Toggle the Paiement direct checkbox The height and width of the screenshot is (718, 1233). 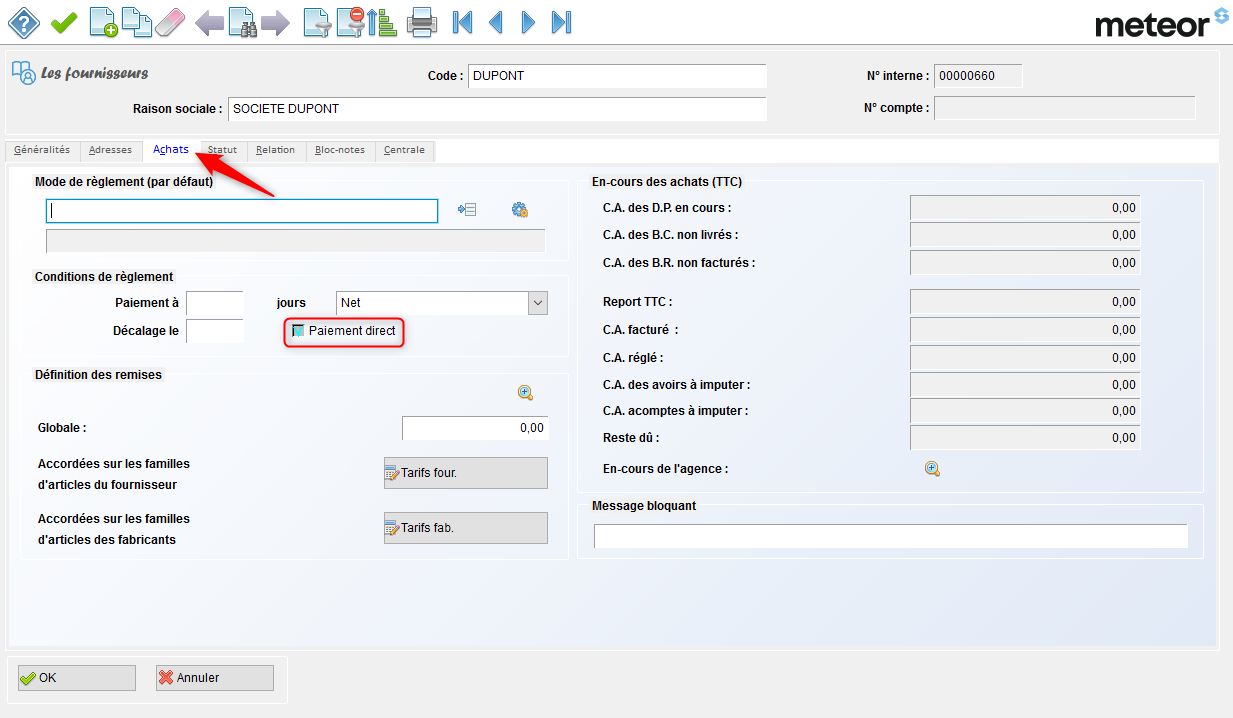[x=298, y=331]
